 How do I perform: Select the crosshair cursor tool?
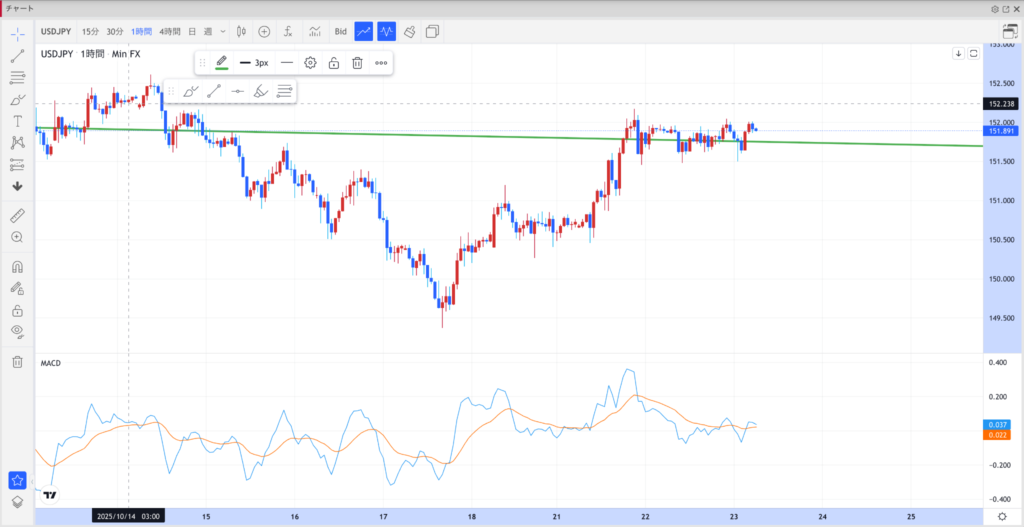pyautogui.click(x=17, y=33)
